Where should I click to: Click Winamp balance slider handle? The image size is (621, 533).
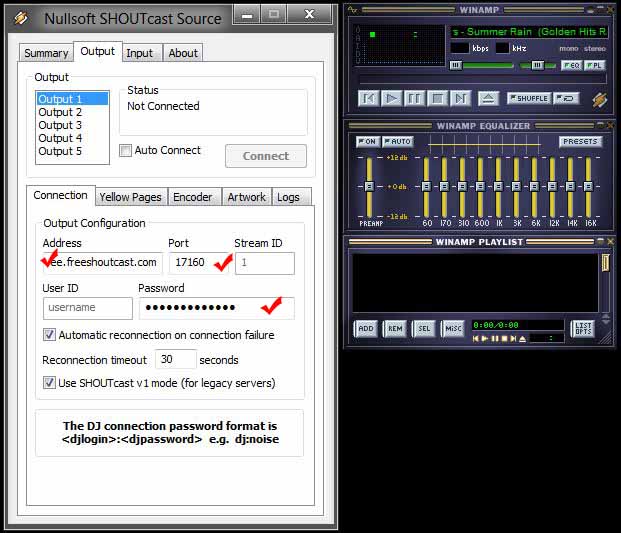tap(537, 65)
